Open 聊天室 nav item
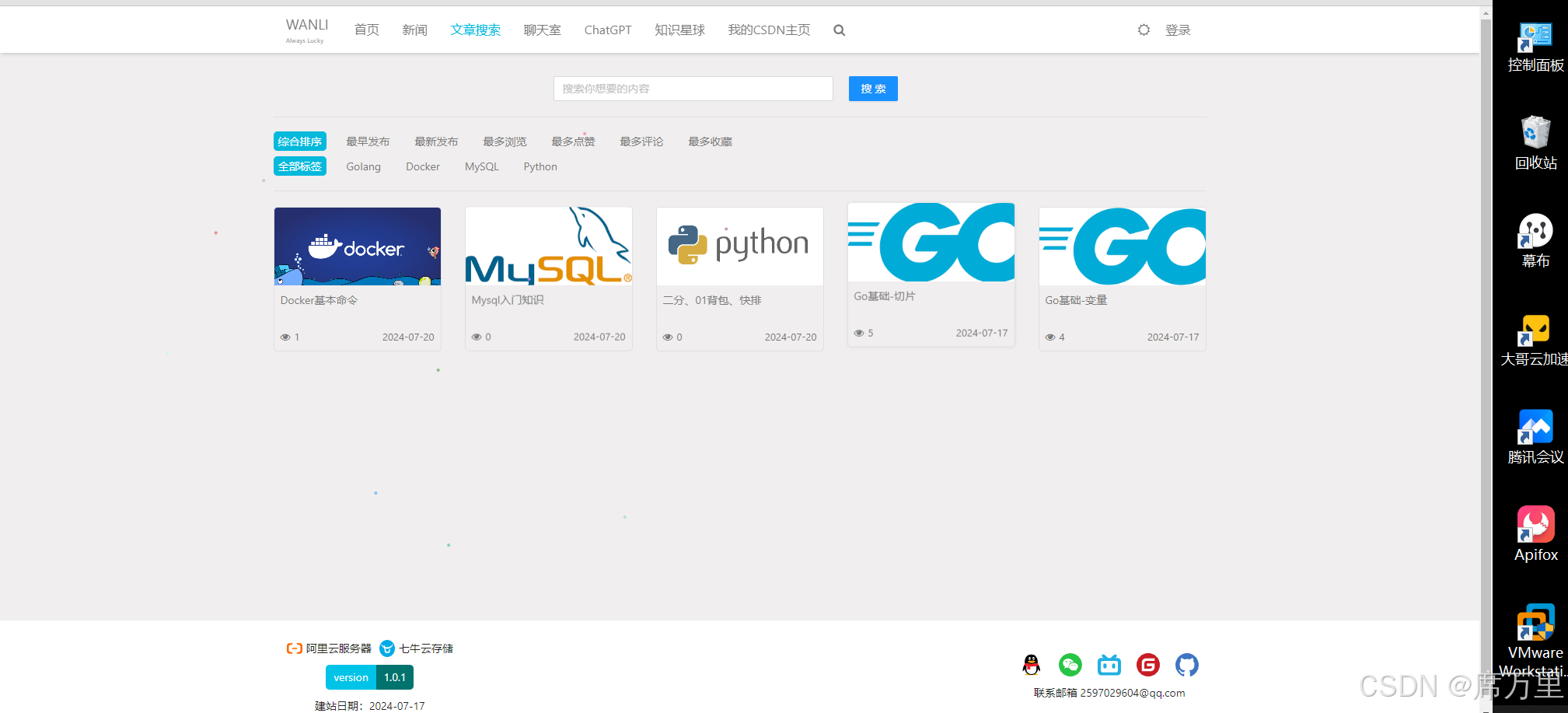This screenshot has width=1568, height=713. coord(543,30)
